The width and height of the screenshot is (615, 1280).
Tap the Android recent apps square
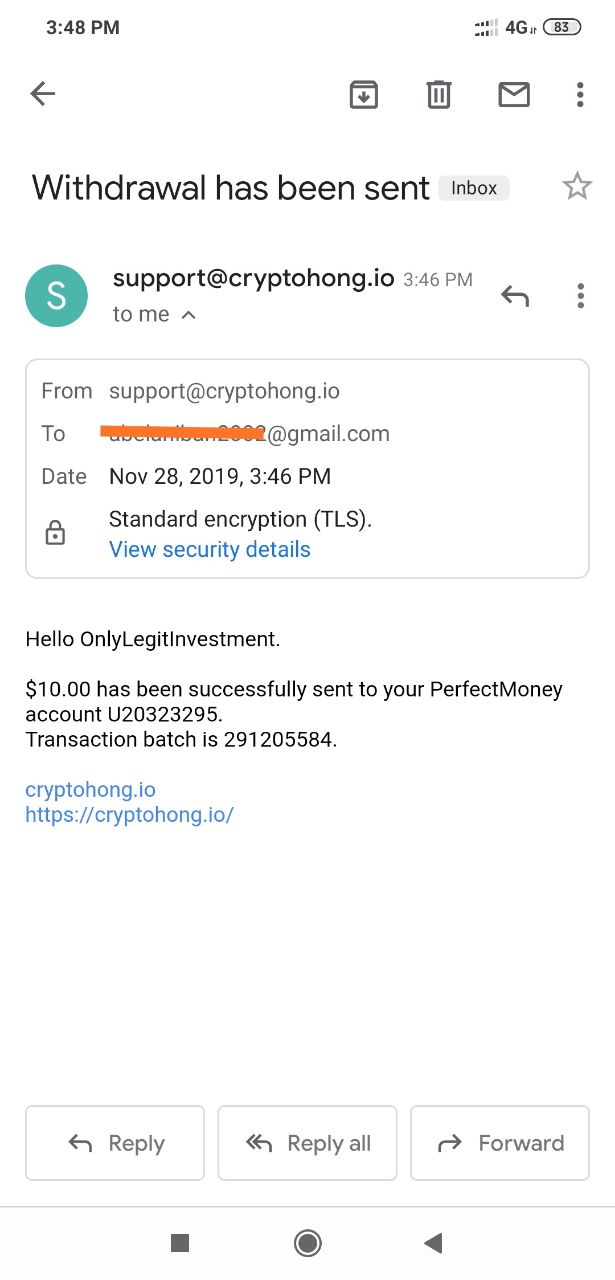(x=180, y=1242)
